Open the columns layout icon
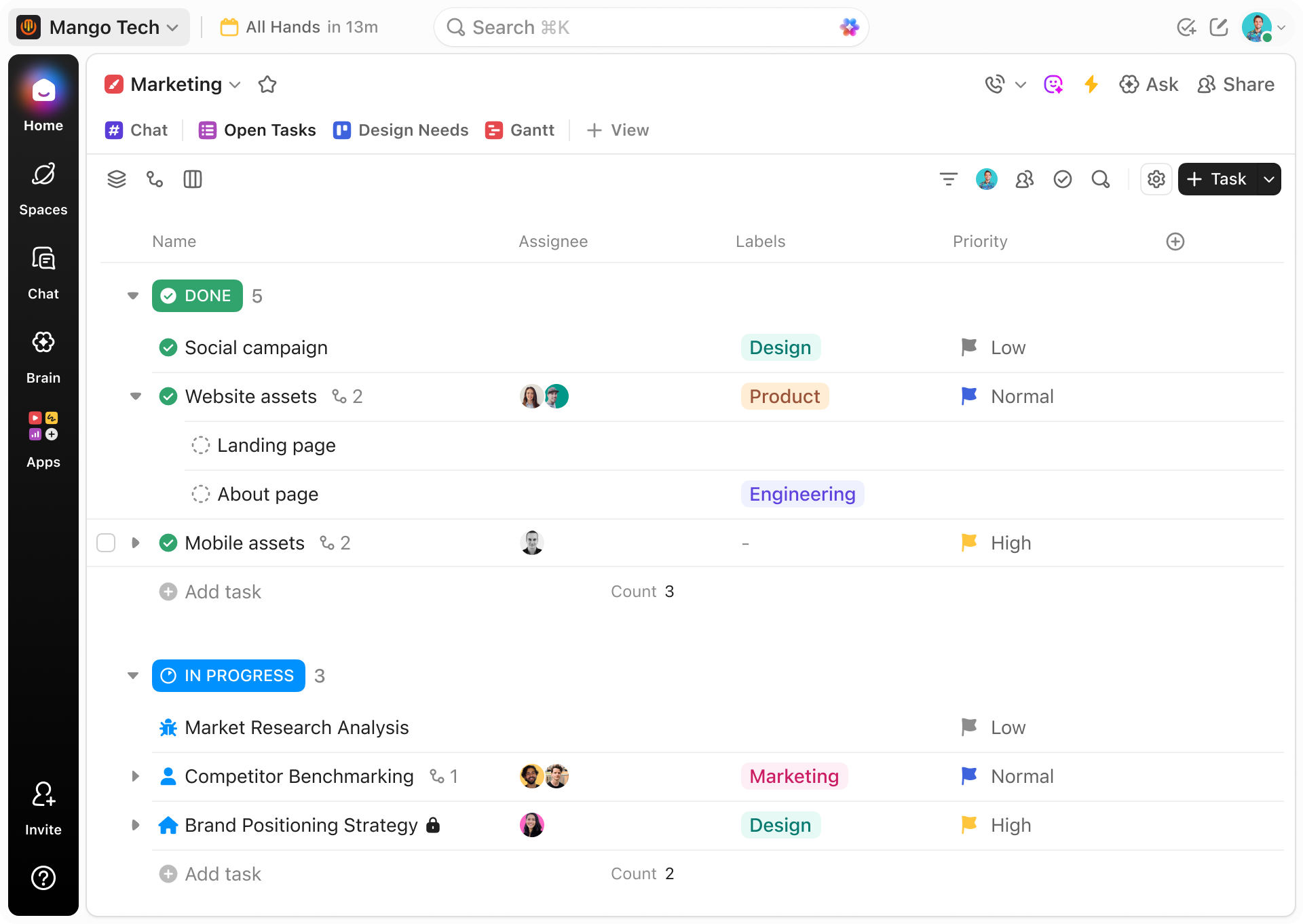Screen dimensions: 1303x924 (193, 179)
